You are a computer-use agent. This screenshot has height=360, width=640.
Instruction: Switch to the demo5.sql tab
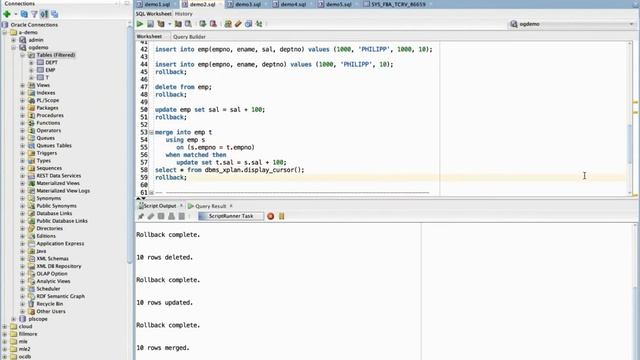pos(338,4)
